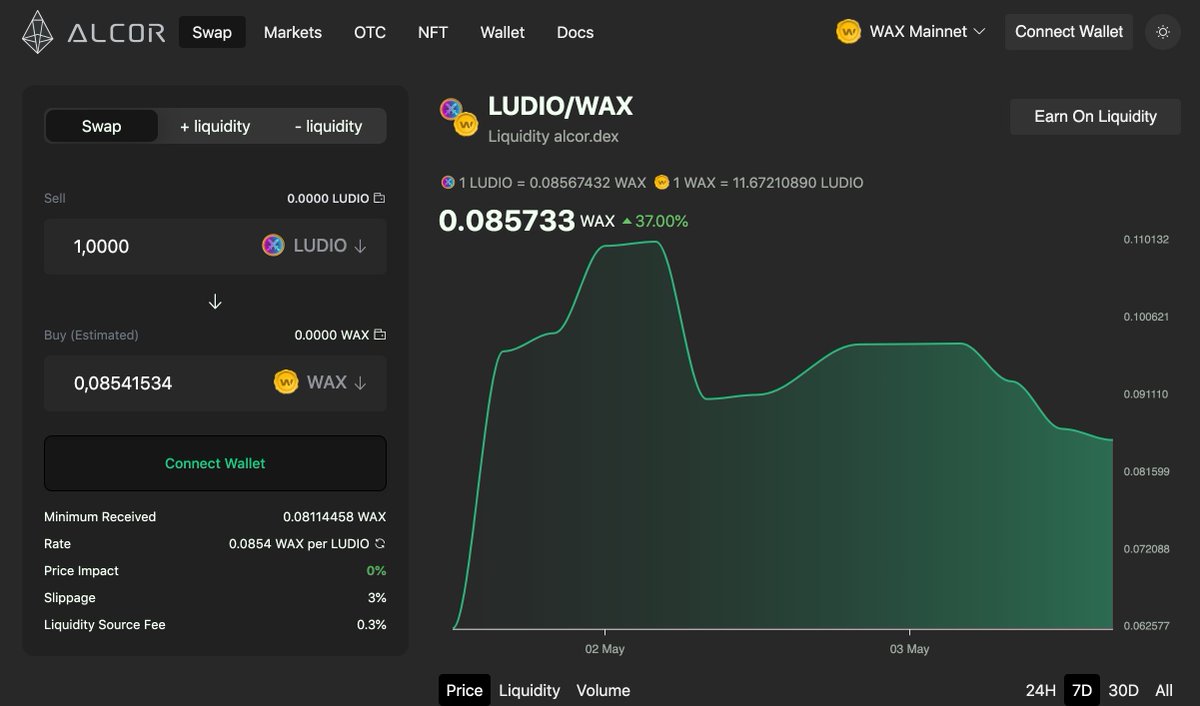Click the Price Impact 0% value
Screen dimensions: 1200x706
point(376,571)
